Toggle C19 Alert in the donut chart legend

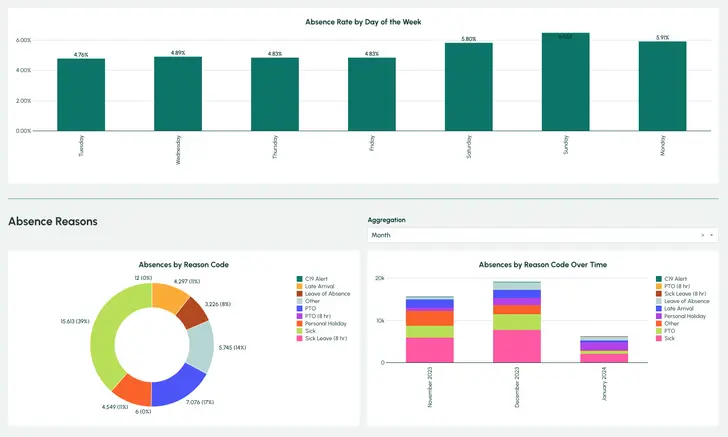(x=312, y=279)
